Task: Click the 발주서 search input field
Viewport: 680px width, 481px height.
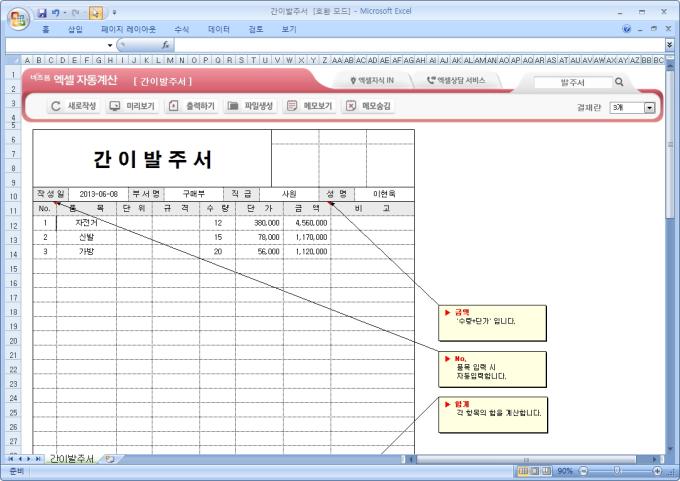Action: coord(572,82)
